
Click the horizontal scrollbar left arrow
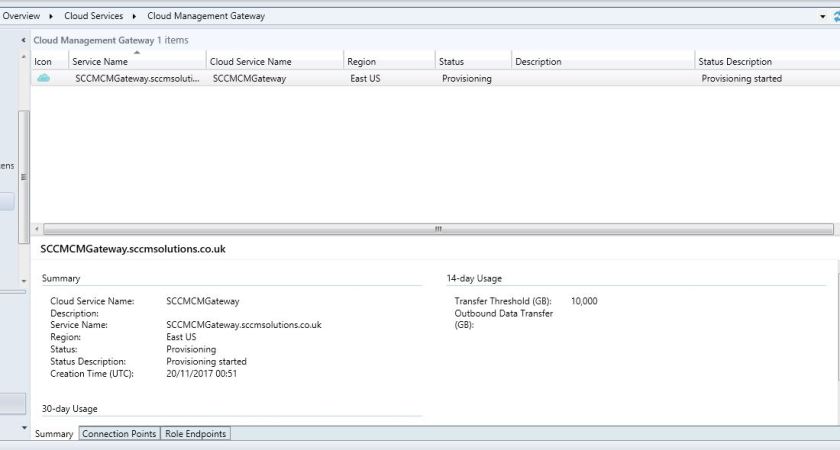point(37,229)
